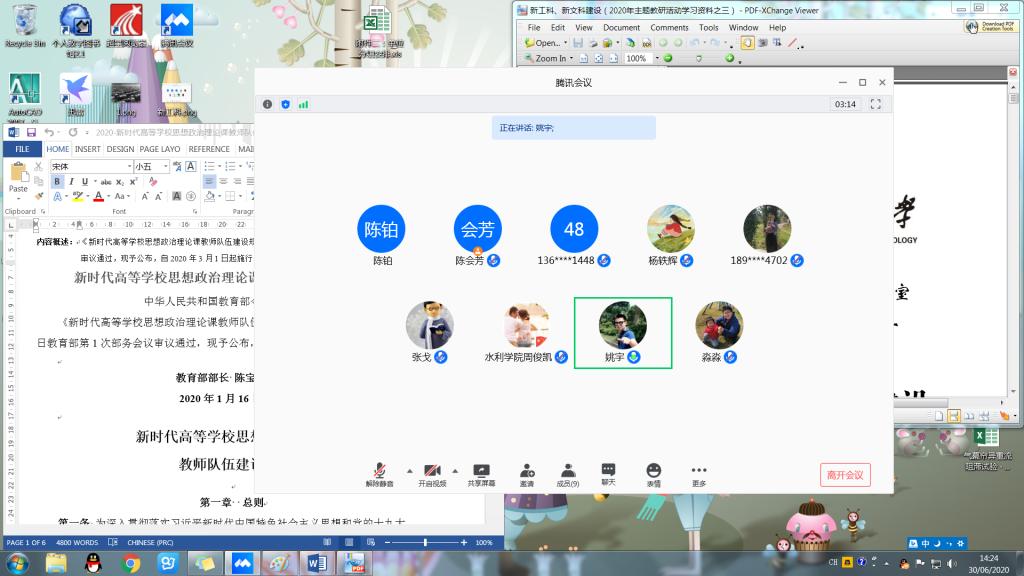Open the Document menu in PDF-XChange Viewer
The height and width of the screenshot is (576, 1024).
pyautogui.click(x=621, y=28)
